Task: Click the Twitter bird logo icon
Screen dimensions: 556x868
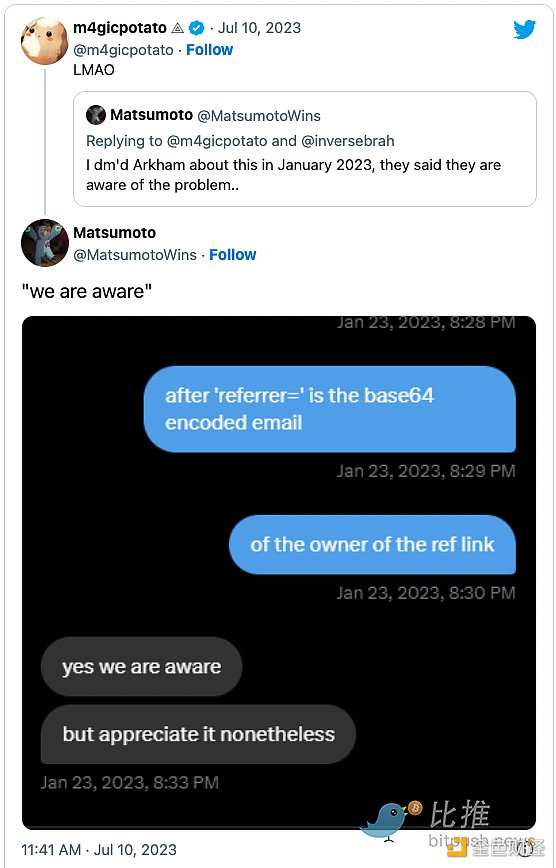Action: click(524, 29)
